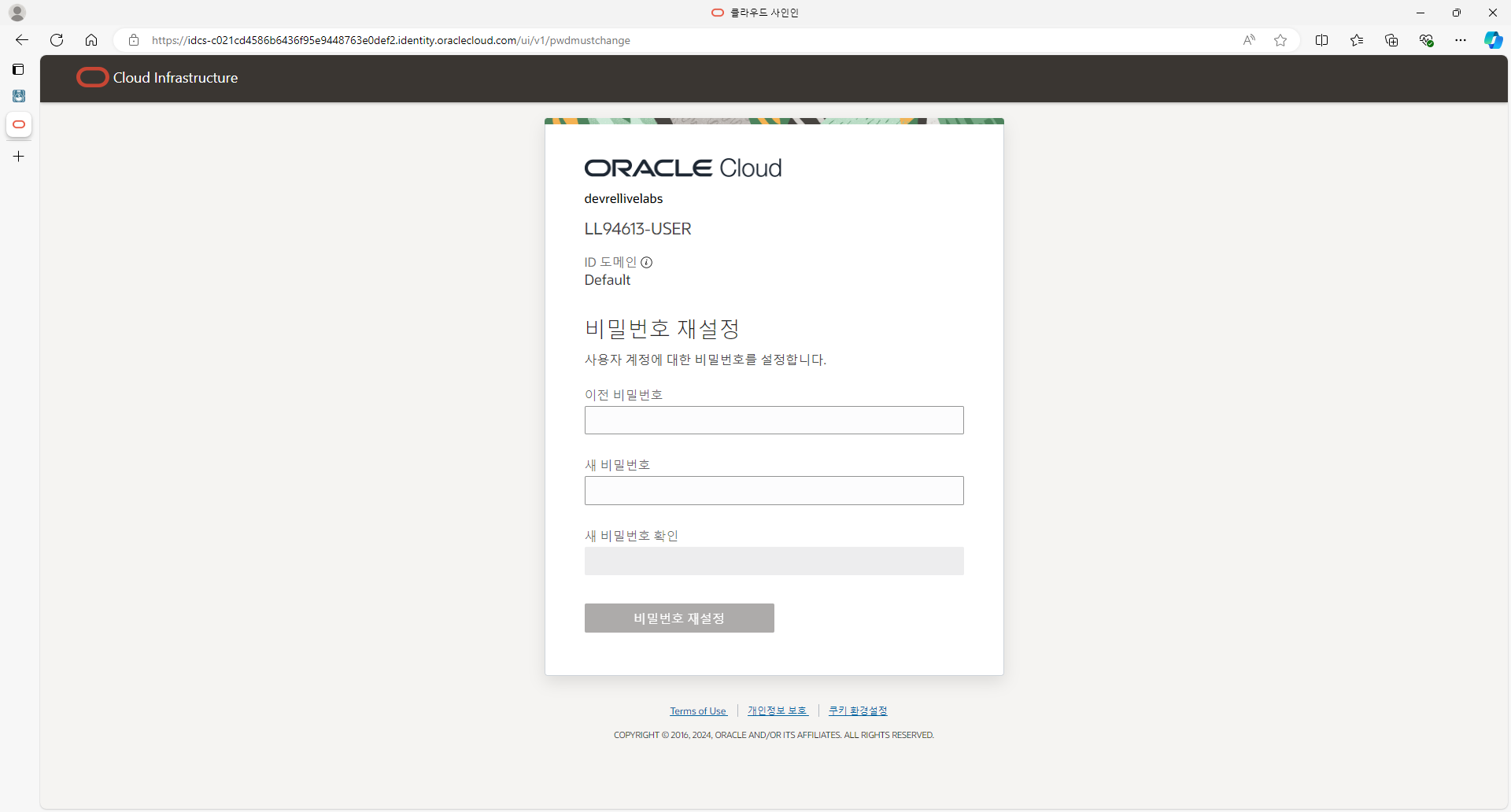Open the tab actions menu icon
Image resolution: width=1511 pixels, height=812 pixels.
coord(19,69)
